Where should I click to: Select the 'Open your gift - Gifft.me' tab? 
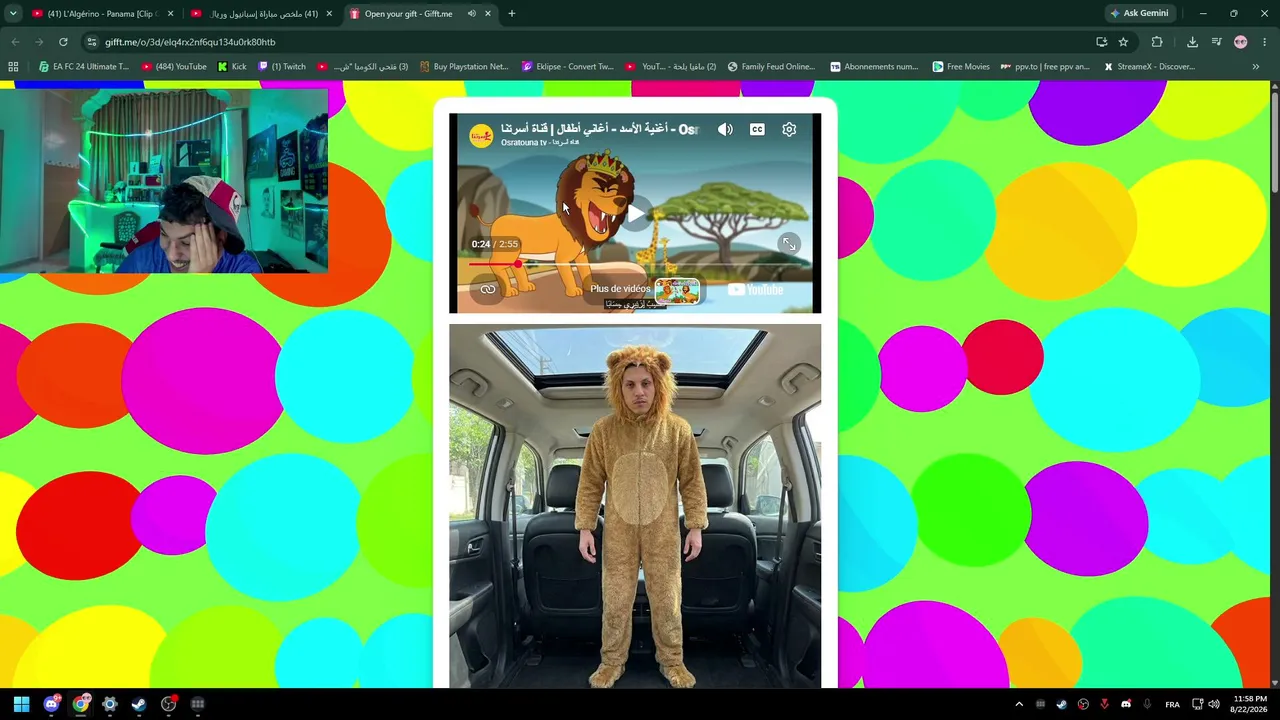408,14
